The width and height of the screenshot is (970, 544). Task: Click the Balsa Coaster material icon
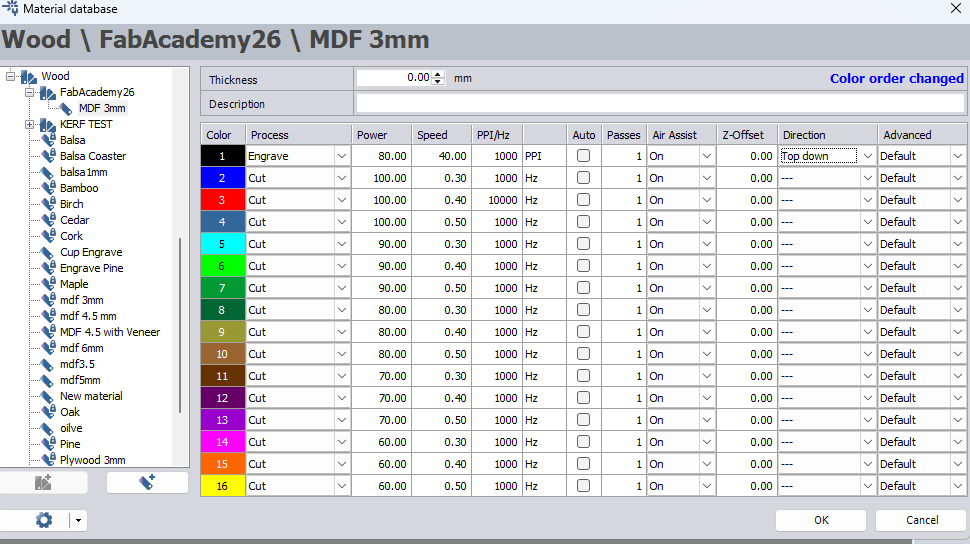click(48, 157)
